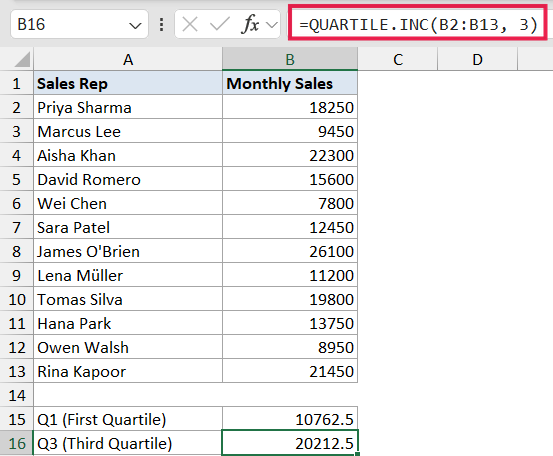Click the Select All corner triangle
This screenshot has width=553, height=456.
click(22, 59)
